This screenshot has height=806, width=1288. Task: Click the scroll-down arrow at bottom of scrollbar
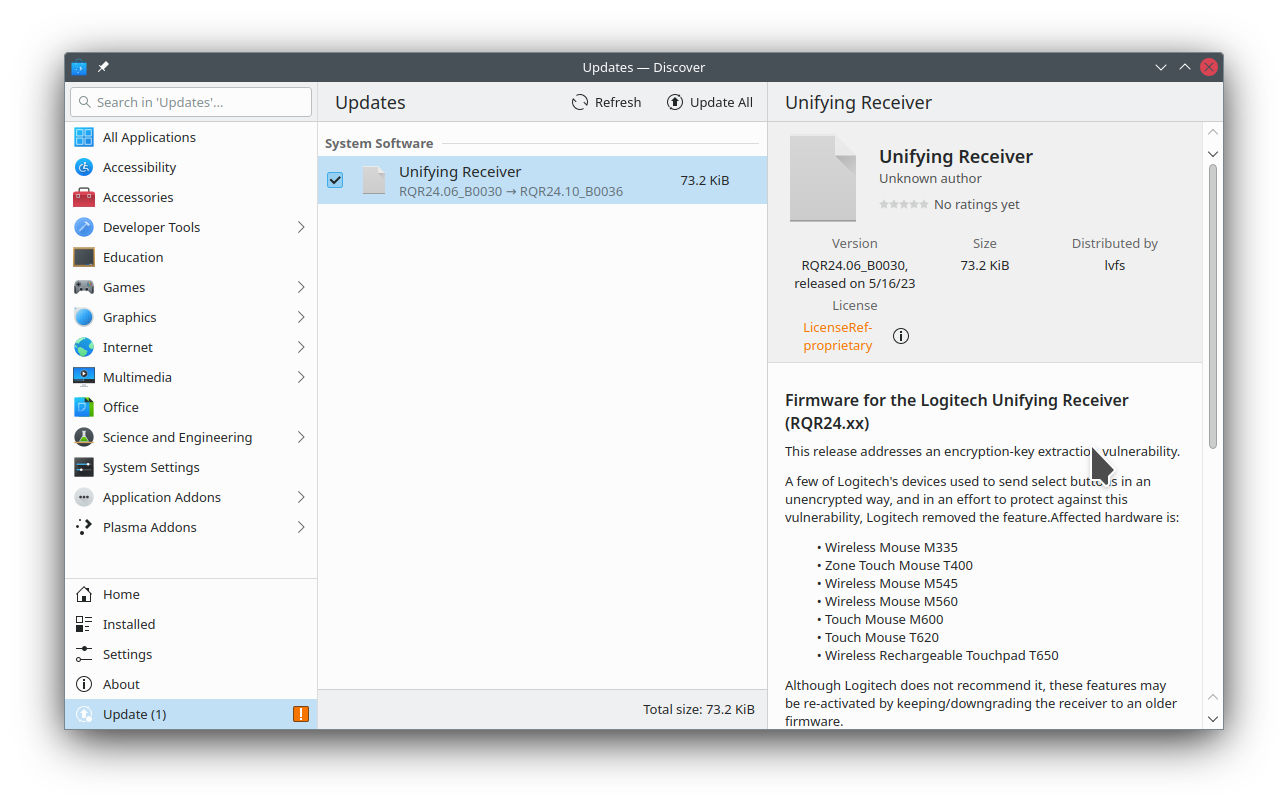(1213, 718)
